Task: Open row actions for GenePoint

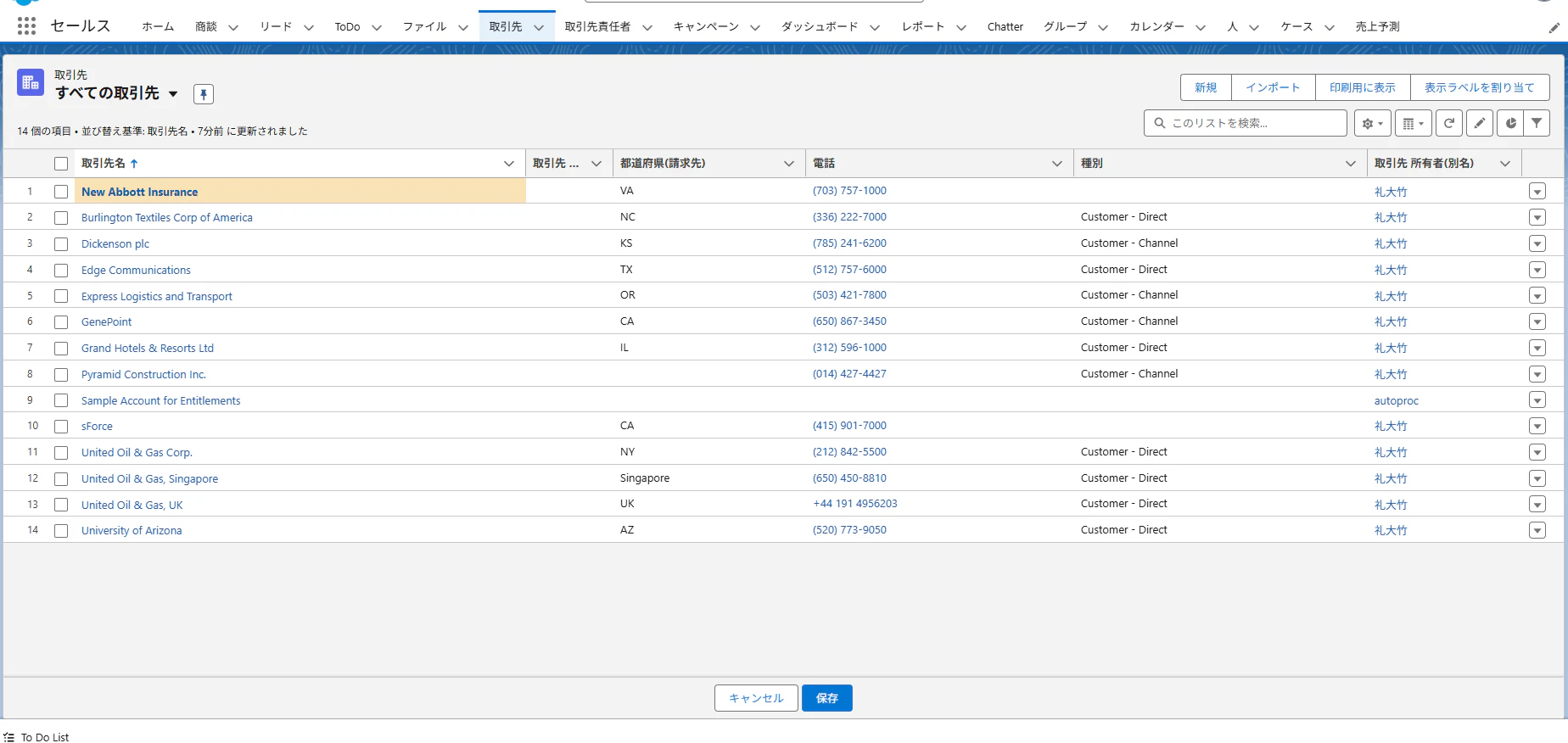Action: click(1537, 322)
